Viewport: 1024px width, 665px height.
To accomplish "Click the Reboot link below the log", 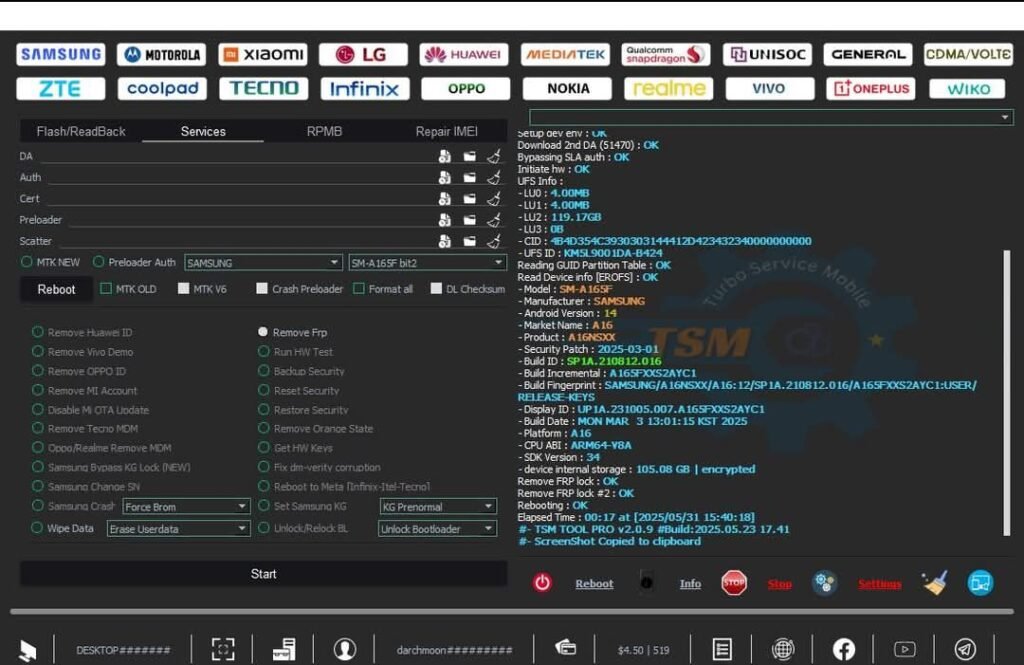I will (594, 583).
